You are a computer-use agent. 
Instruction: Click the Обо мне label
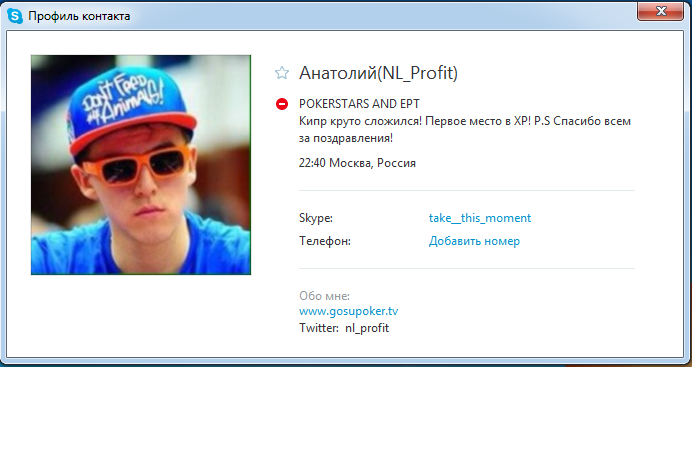click(324, 296)
